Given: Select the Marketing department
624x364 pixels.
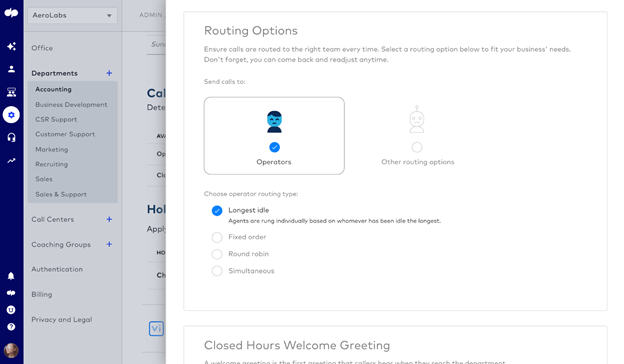Looking at the screenshot, I should (x=52, y=150).
